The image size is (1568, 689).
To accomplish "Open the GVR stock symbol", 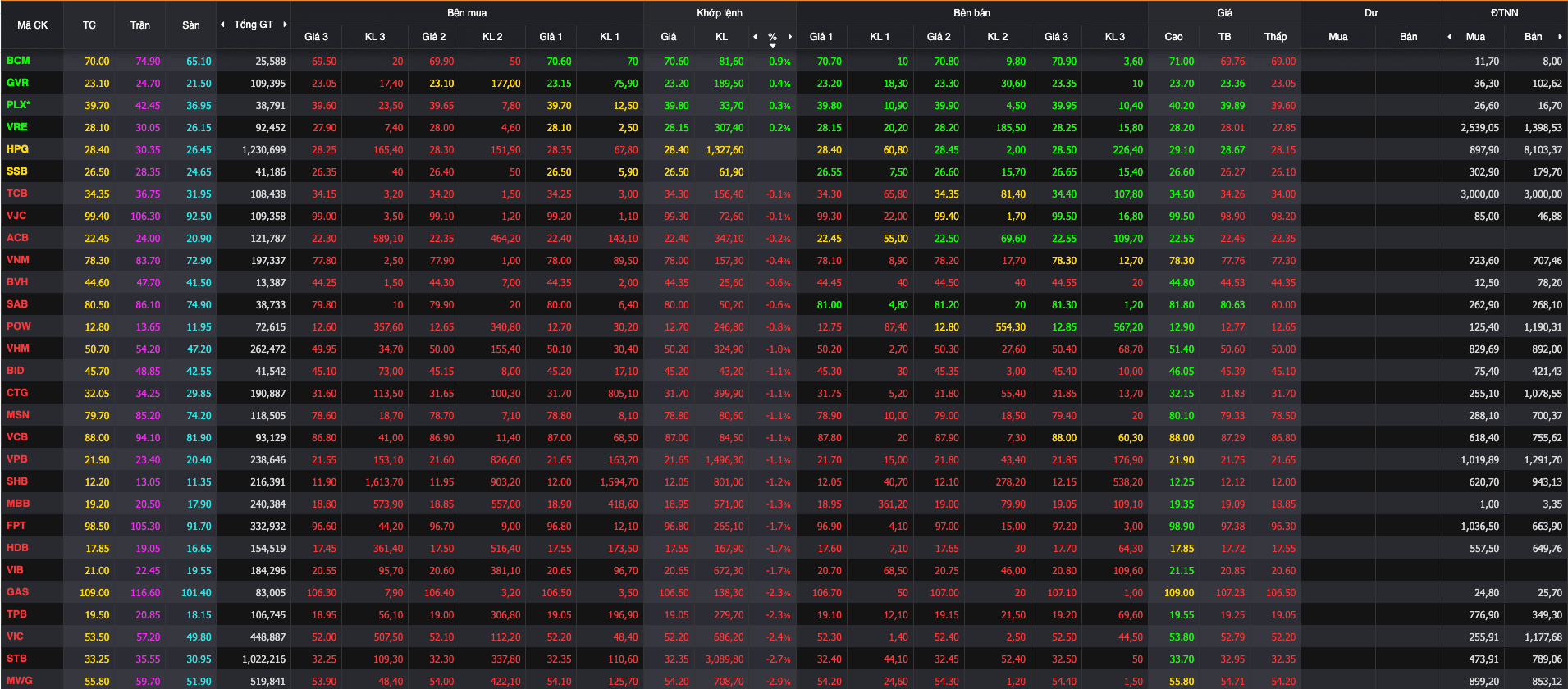I will [x=18, y=83].
